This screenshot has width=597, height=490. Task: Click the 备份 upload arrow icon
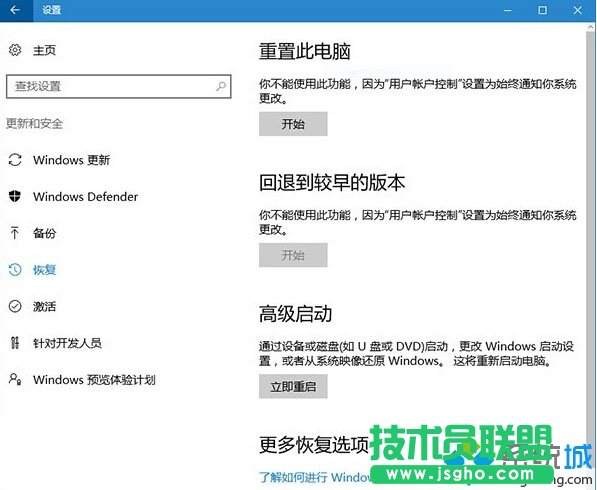pos(14,233)
